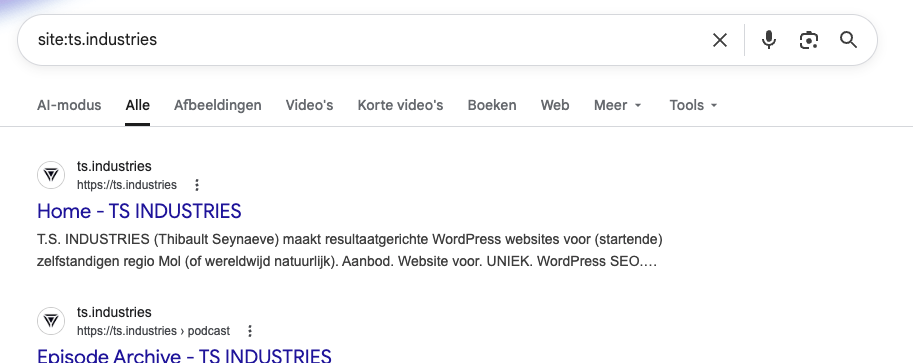Submit search with the magnifying glass icon
Viewport: 913px width, 363px height.
point(848,40)
